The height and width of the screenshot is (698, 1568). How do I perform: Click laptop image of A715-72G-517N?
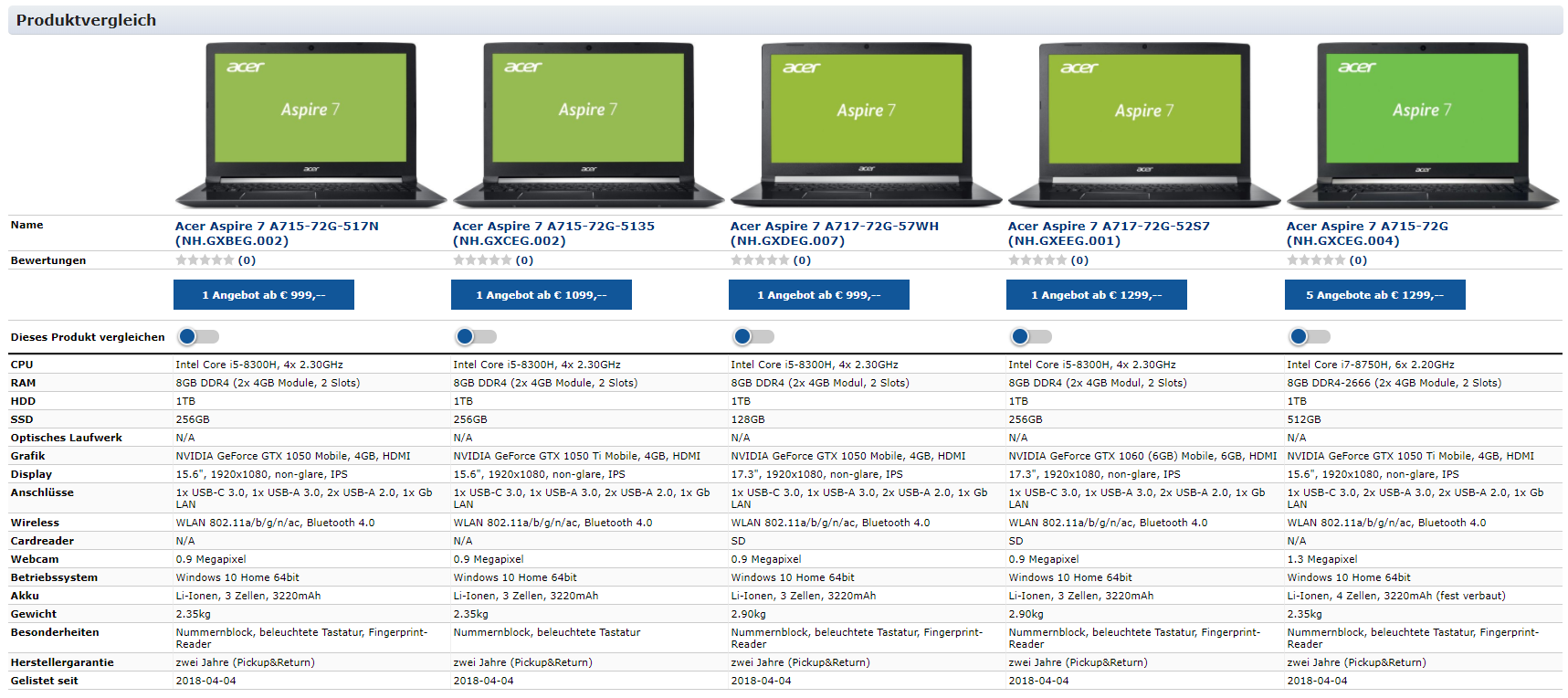pyautogui.click(x=310, y=125)
